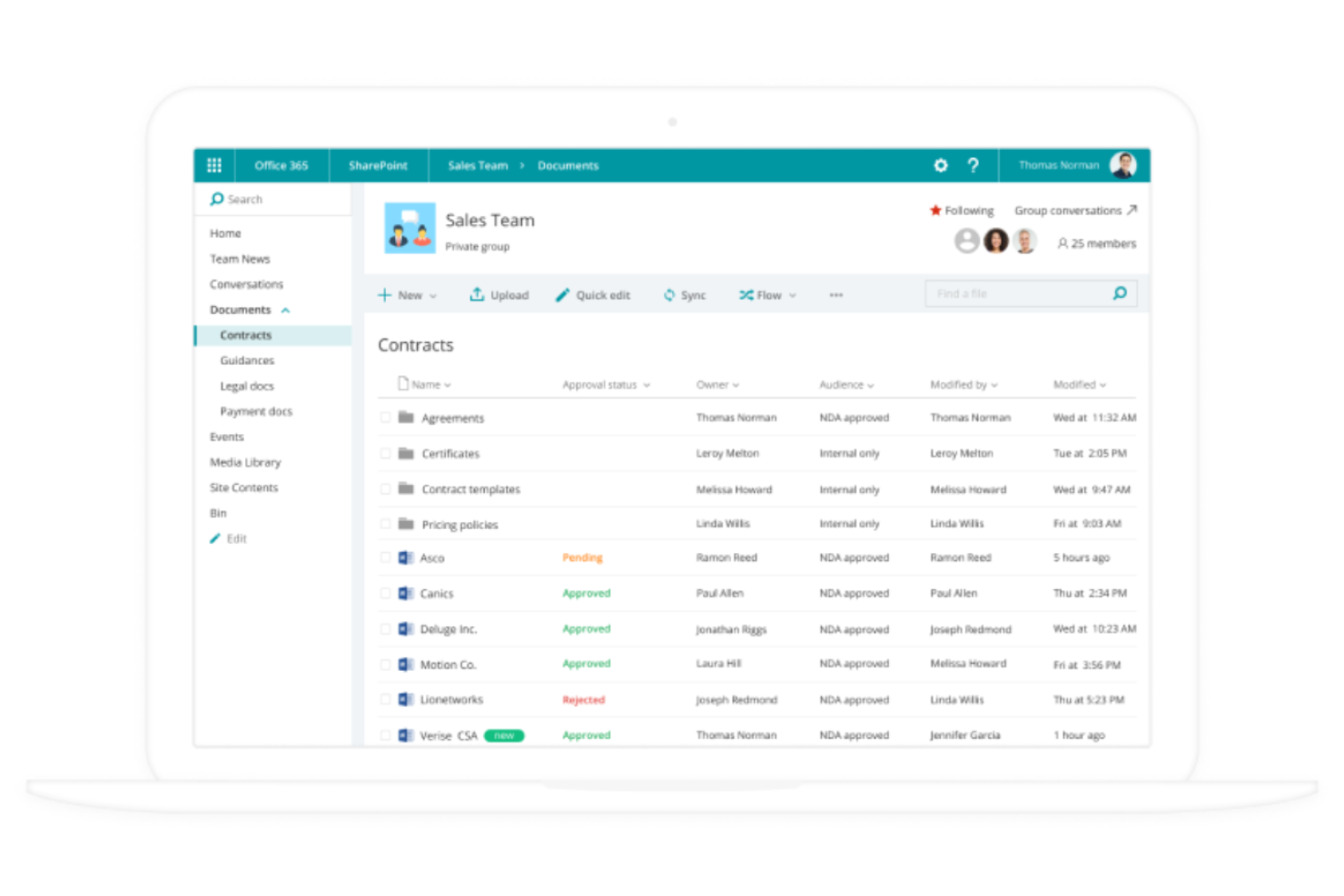Image resolution: width=1344 pixels, height=896 pixels.
Task: Open SharePoint settings gear
Action: [940, 164]
